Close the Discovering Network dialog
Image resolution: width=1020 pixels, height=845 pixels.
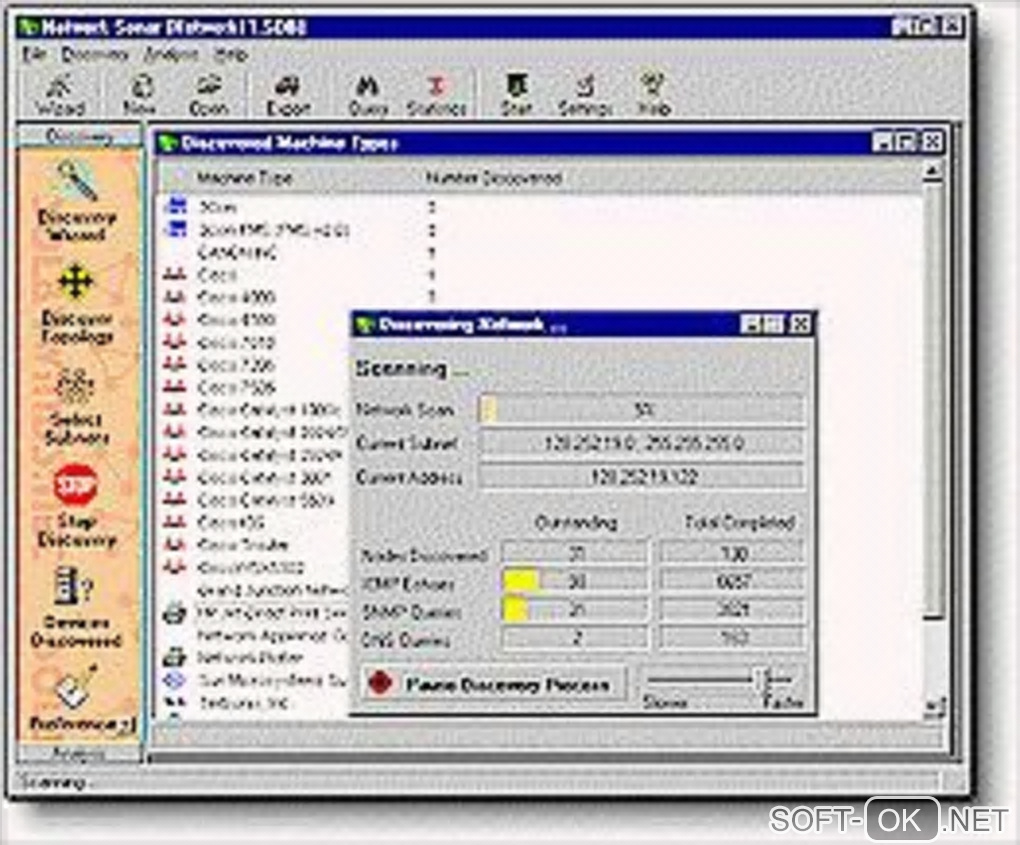(801, 323)
